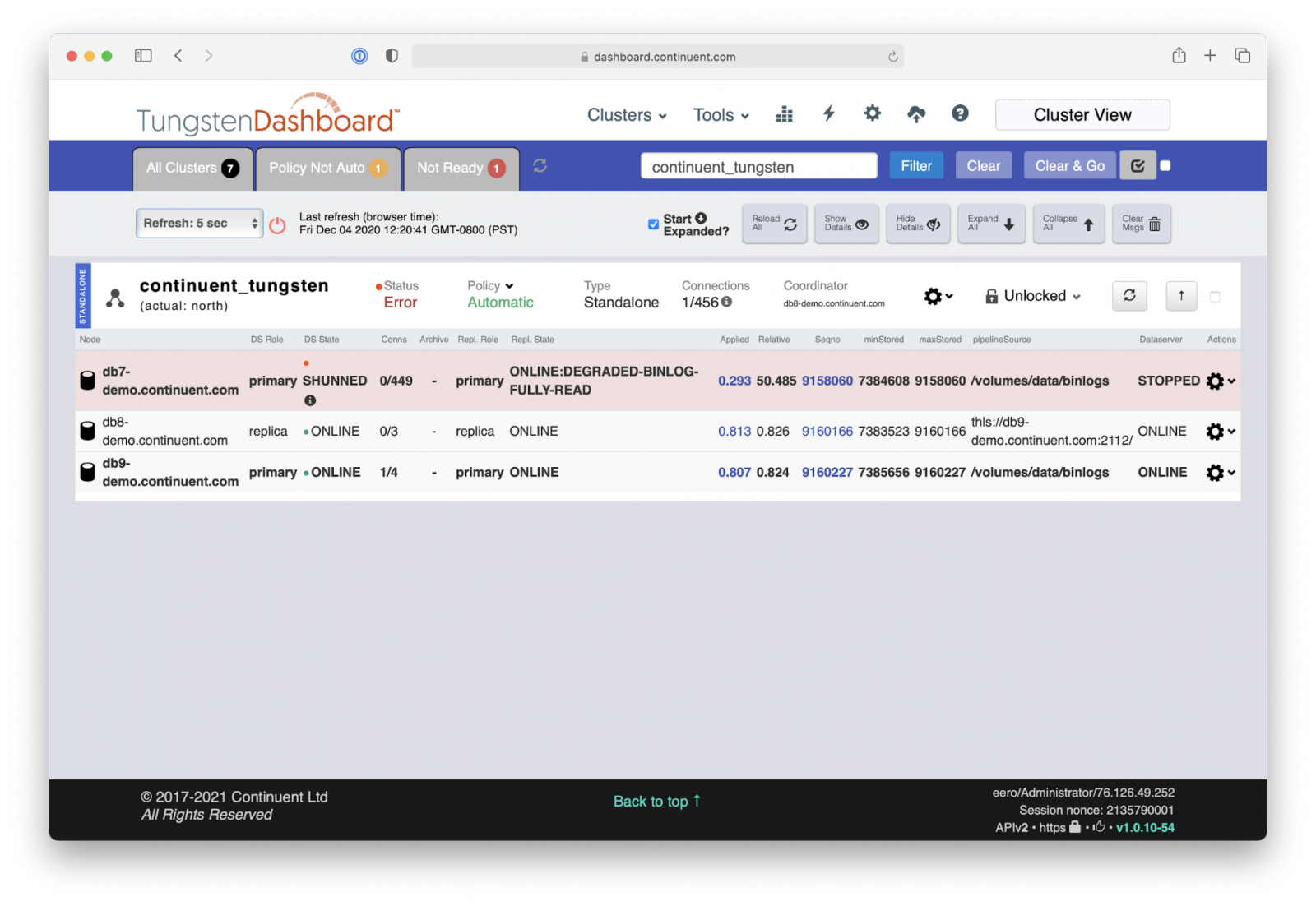Open the Clusters dropdown menu
1316x906 pixels.
tap(627, 115)
